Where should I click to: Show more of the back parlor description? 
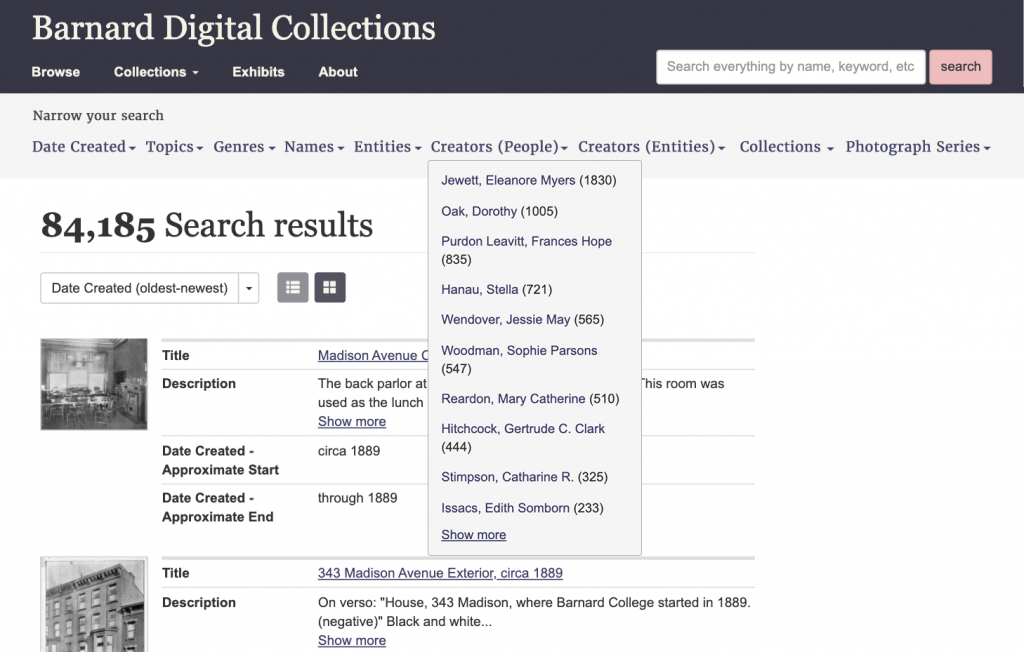[x=352, y=421]
